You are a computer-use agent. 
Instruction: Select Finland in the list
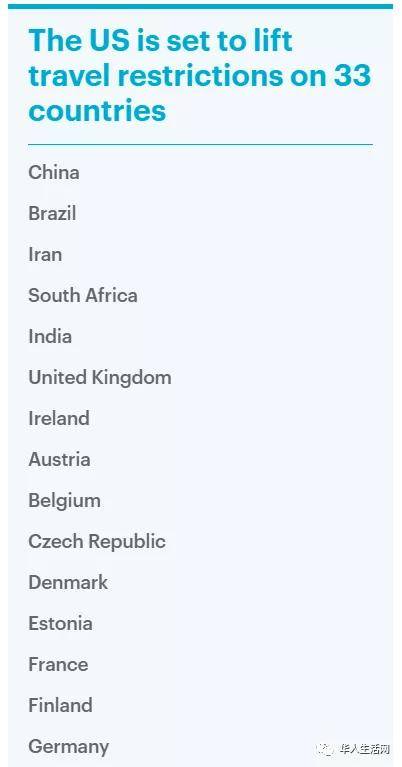(60, 705)
